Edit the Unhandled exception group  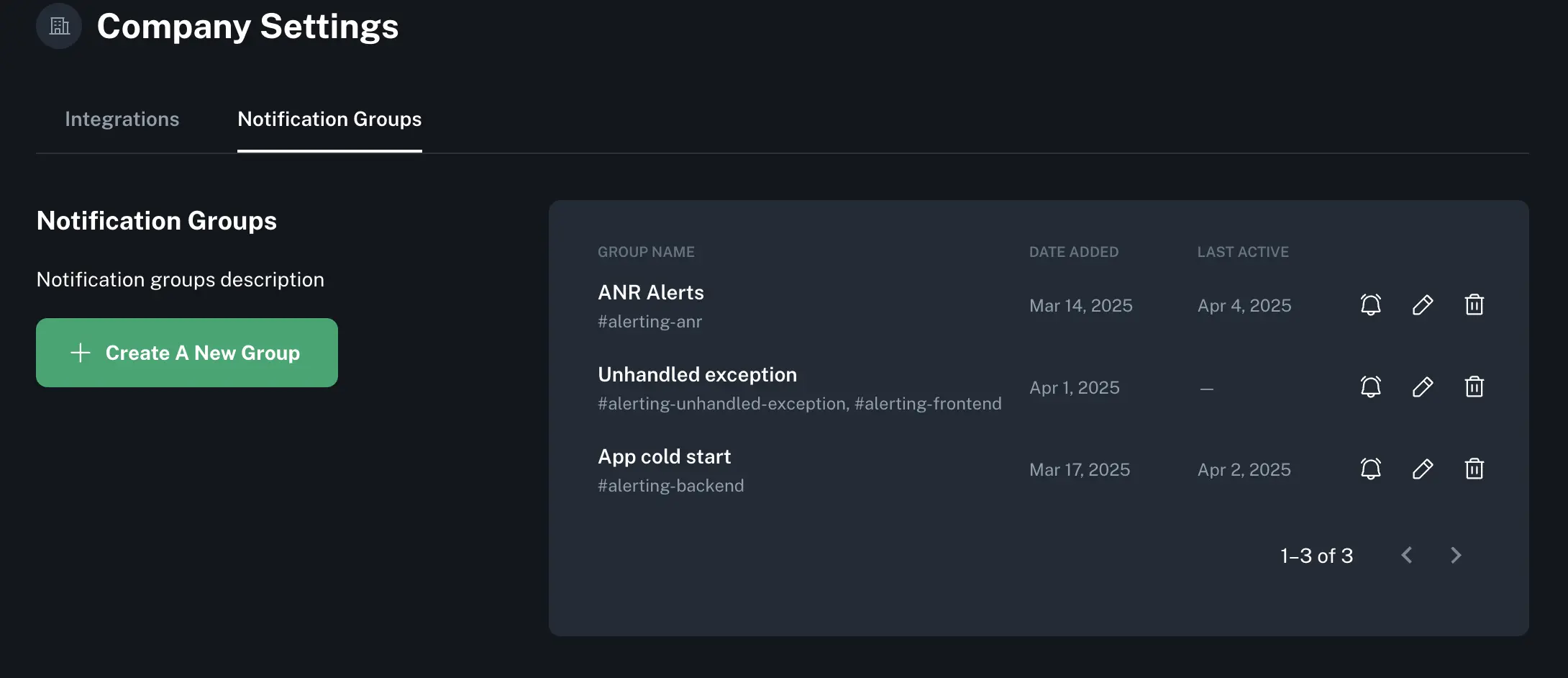tap(1423, 387)
